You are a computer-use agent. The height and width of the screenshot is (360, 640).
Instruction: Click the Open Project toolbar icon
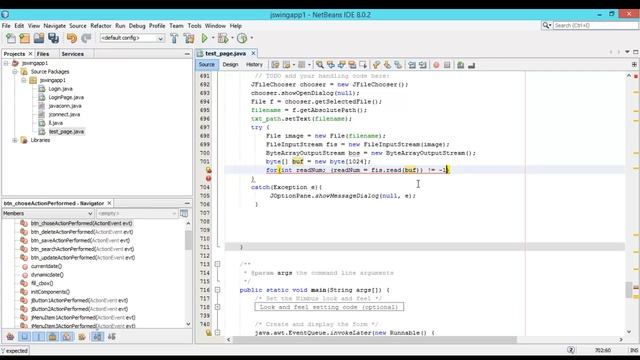(39, 38)
